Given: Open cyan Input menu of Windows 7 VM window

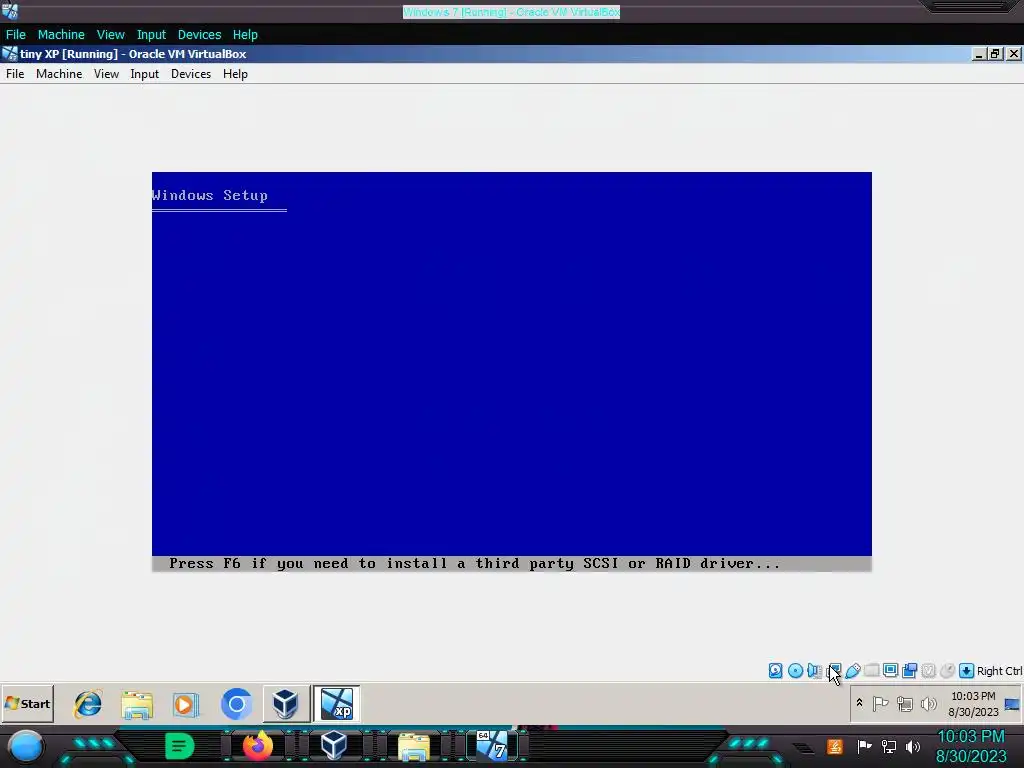Looking at the screenshot, I should point(151,35).
